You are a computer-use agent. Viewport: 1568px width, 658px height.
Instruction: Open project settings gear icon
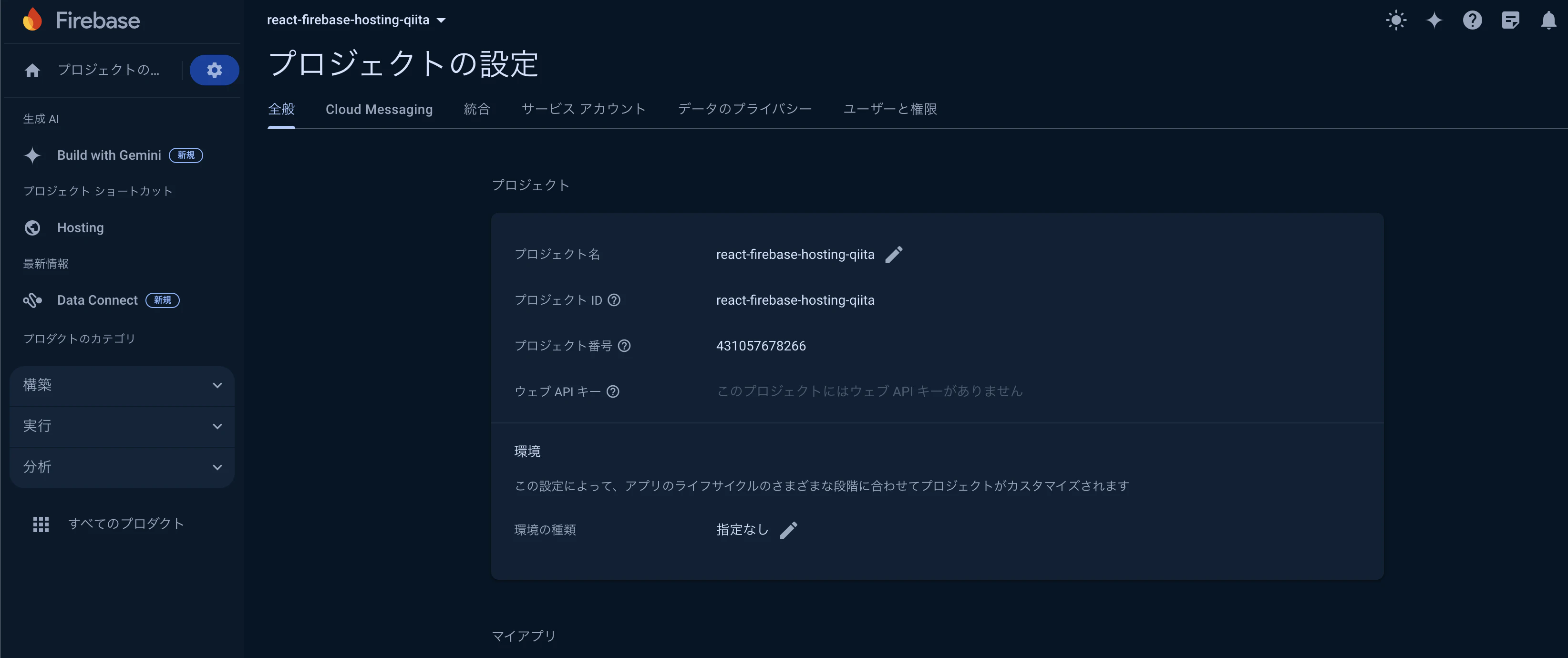pyautogui.click(x=214, y=70)
